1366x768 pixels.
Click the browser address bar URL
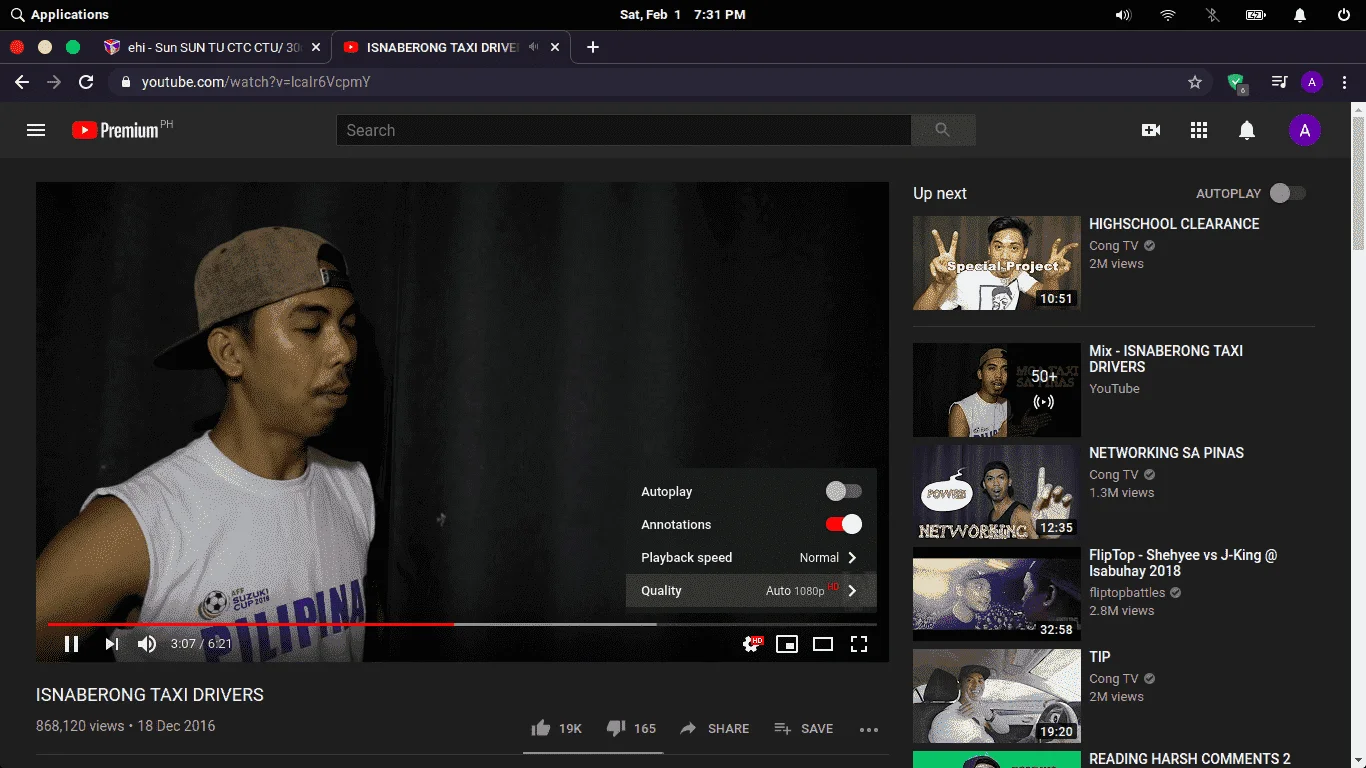256,82
